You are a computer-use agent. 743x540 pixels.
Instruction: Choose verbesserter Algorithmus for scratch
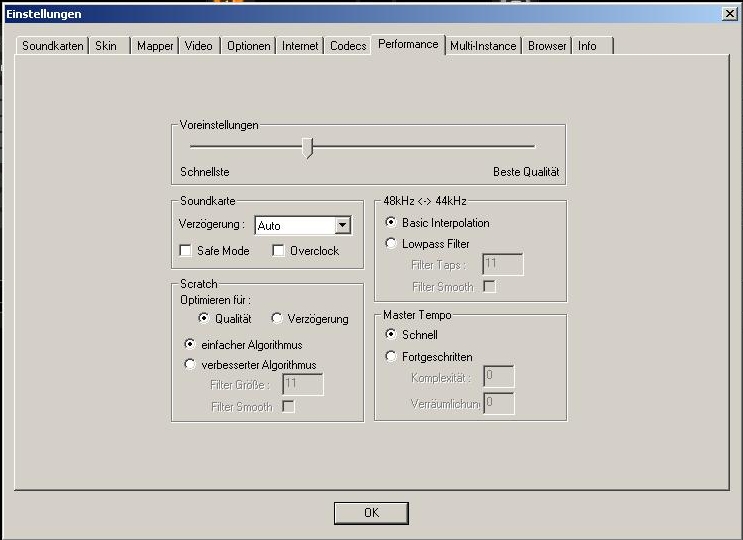tap(190, 365)
